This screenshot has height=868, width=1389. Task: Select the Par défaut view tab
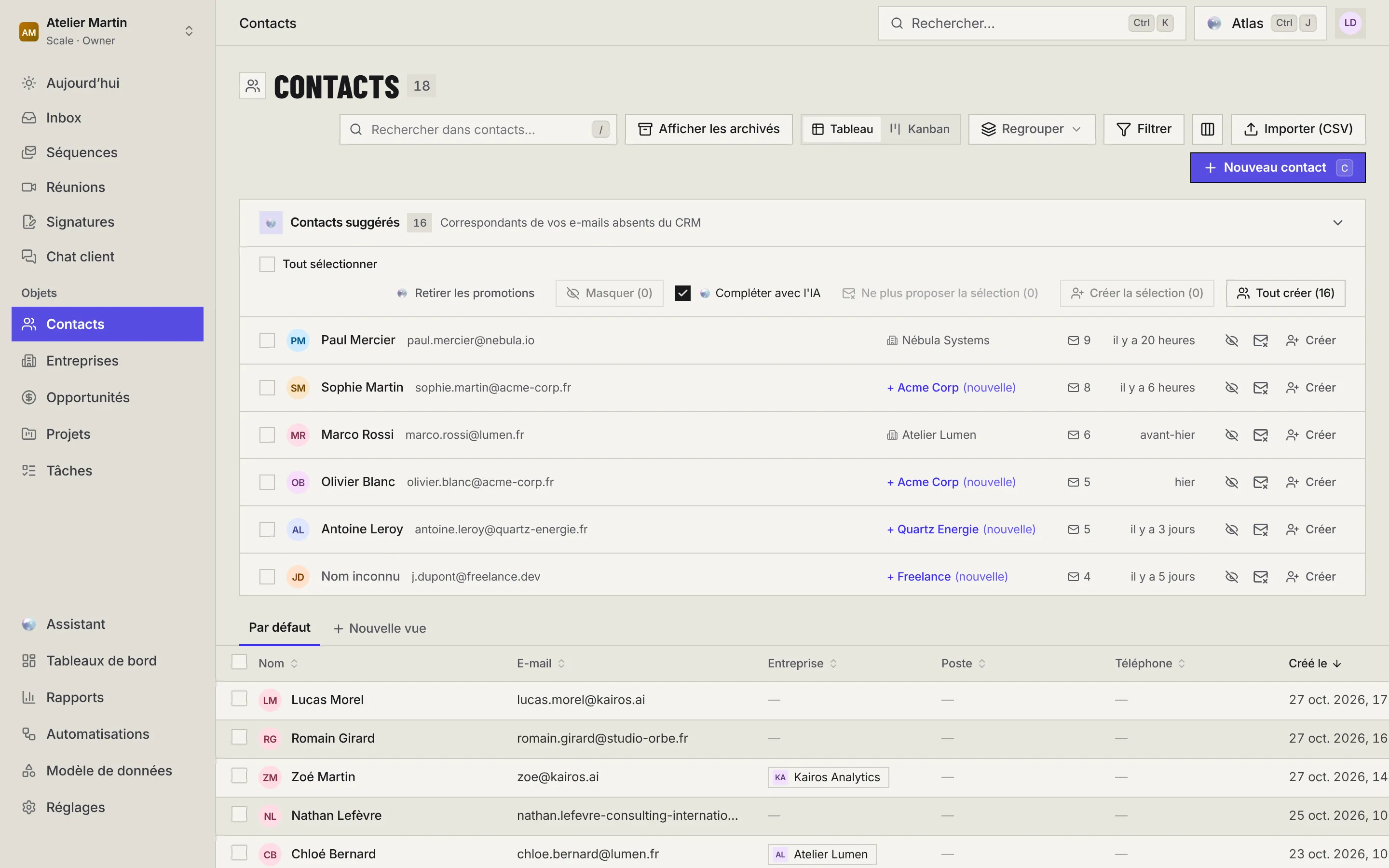280,627
